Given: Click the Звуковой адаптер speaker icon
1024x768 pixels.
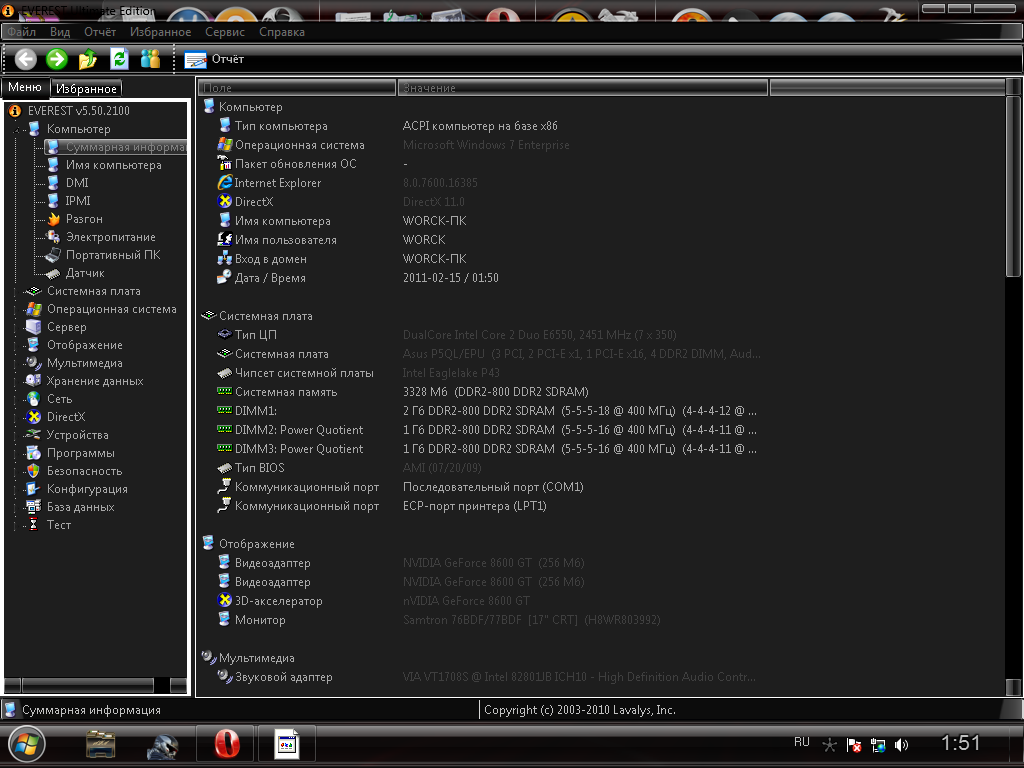Looking at the screenshot, I should (225, 677).
